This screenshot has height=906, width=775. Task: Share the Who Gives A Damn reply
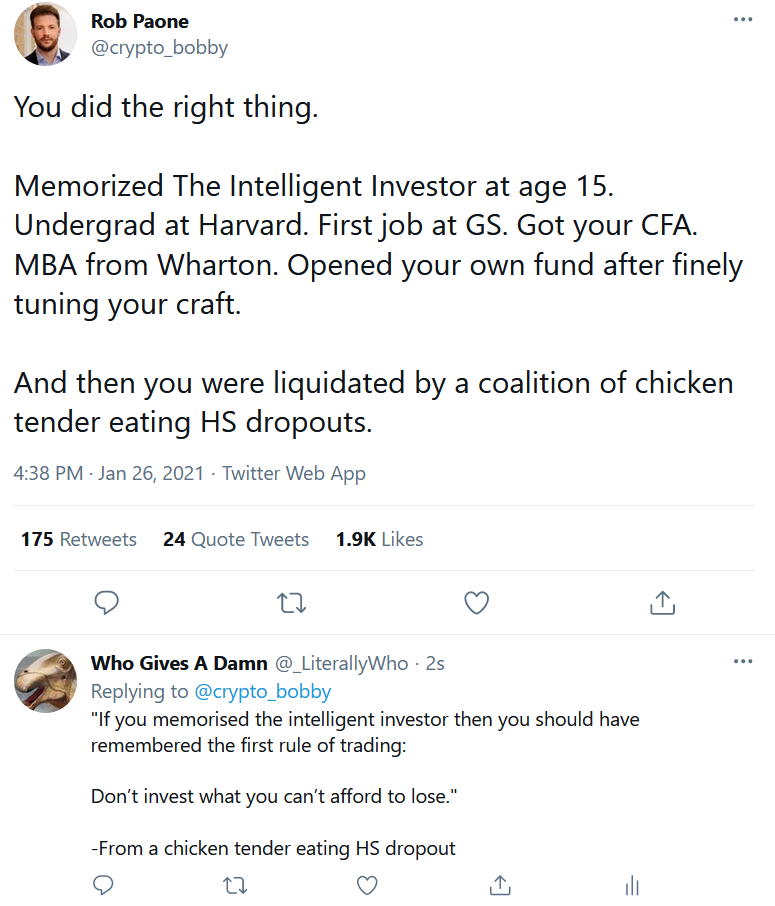499,885
